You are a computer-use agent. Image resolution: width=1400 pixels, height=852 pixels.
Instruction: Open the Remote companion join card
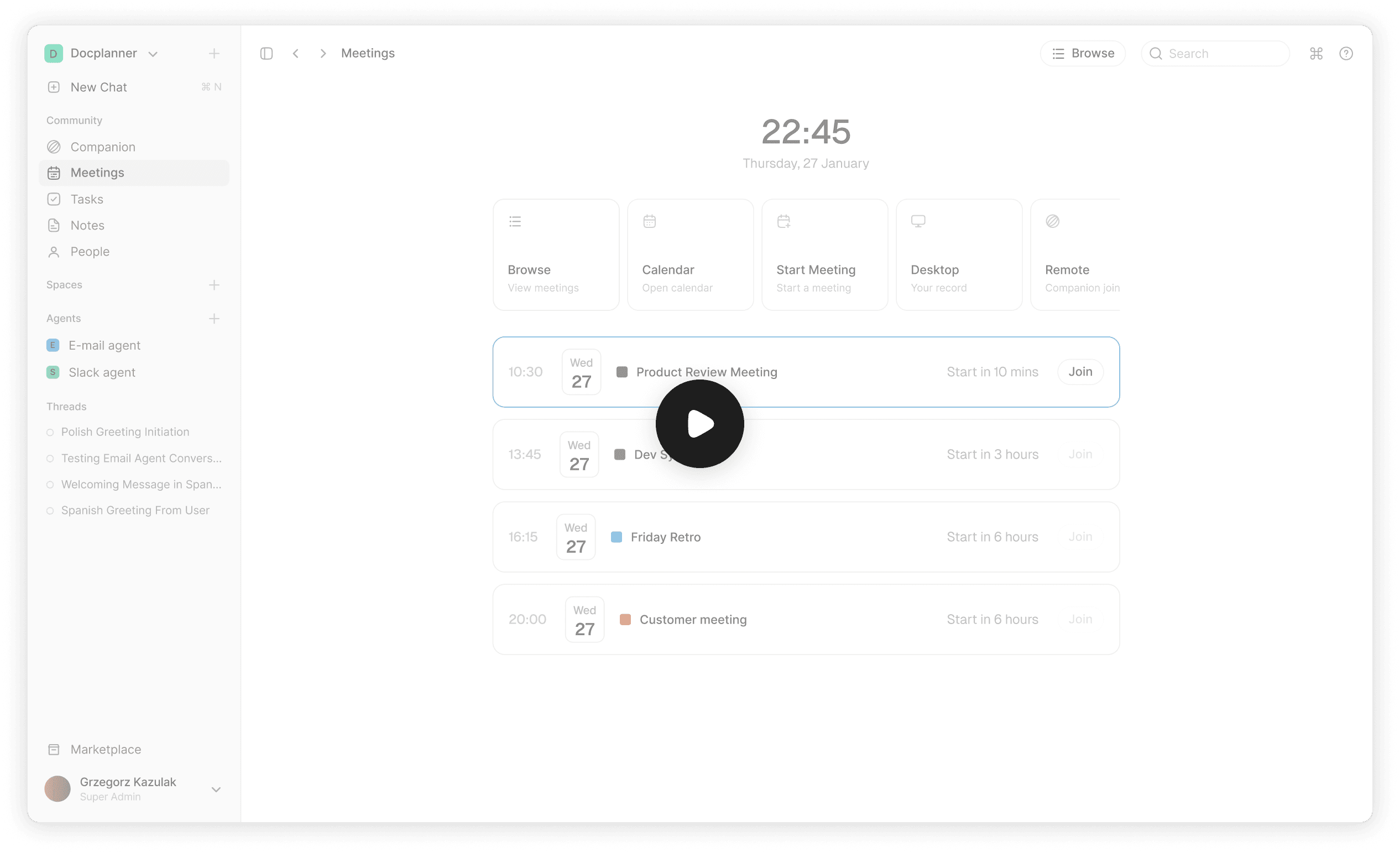(x=1075, y=254)
